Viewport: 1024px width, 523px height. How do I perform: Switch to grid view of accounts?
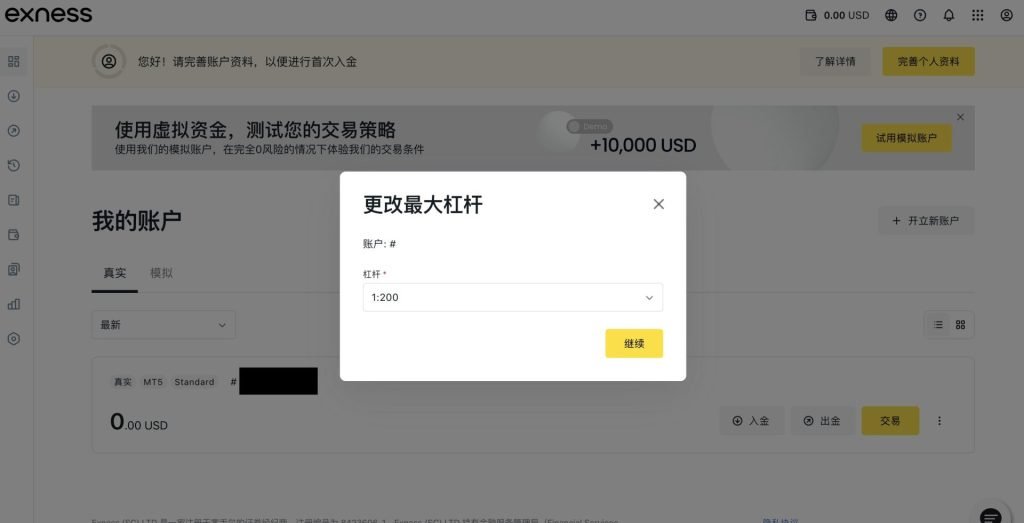click(x=960, y=325)
